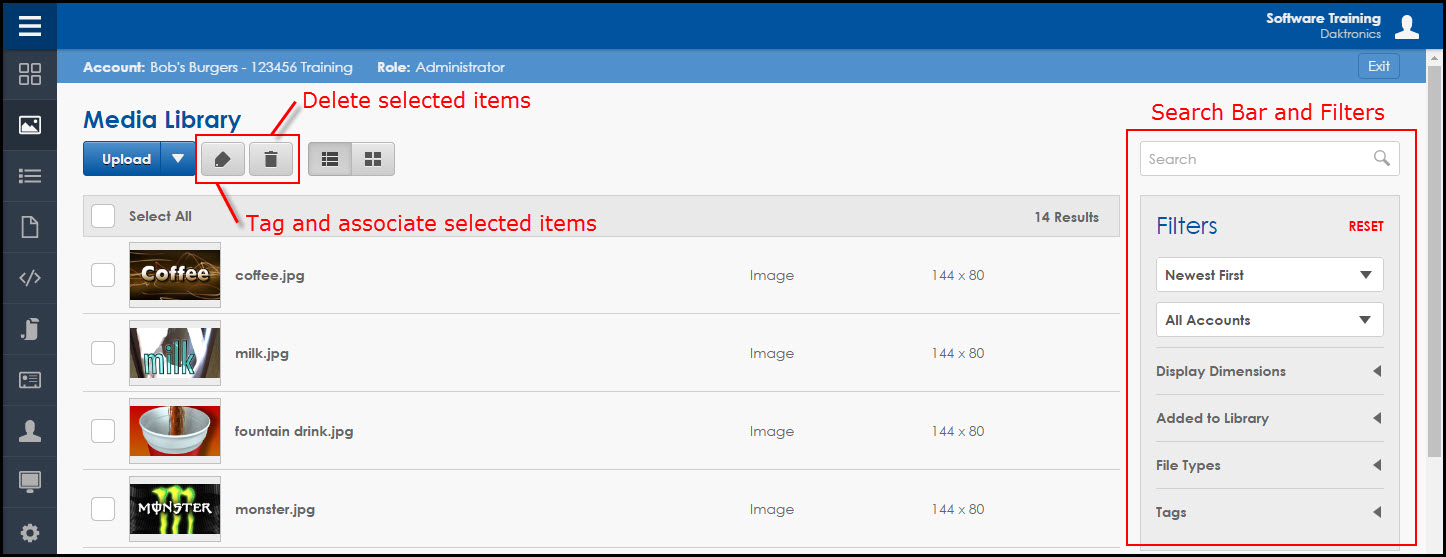
Task: Select the monster.jpg checkbox
Action: coord(103,509)
